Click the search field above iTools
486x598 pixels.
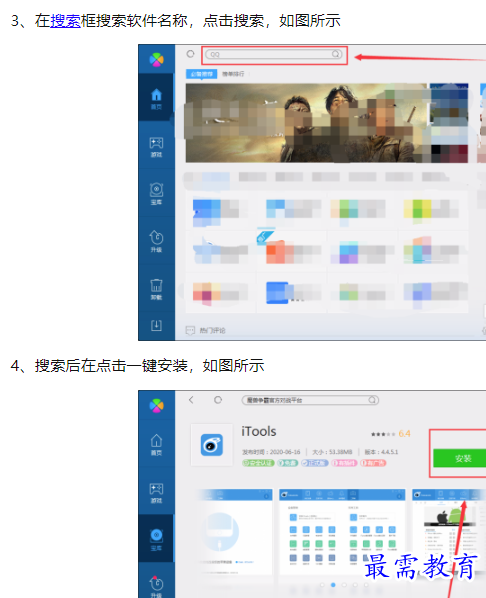[310, 400]
